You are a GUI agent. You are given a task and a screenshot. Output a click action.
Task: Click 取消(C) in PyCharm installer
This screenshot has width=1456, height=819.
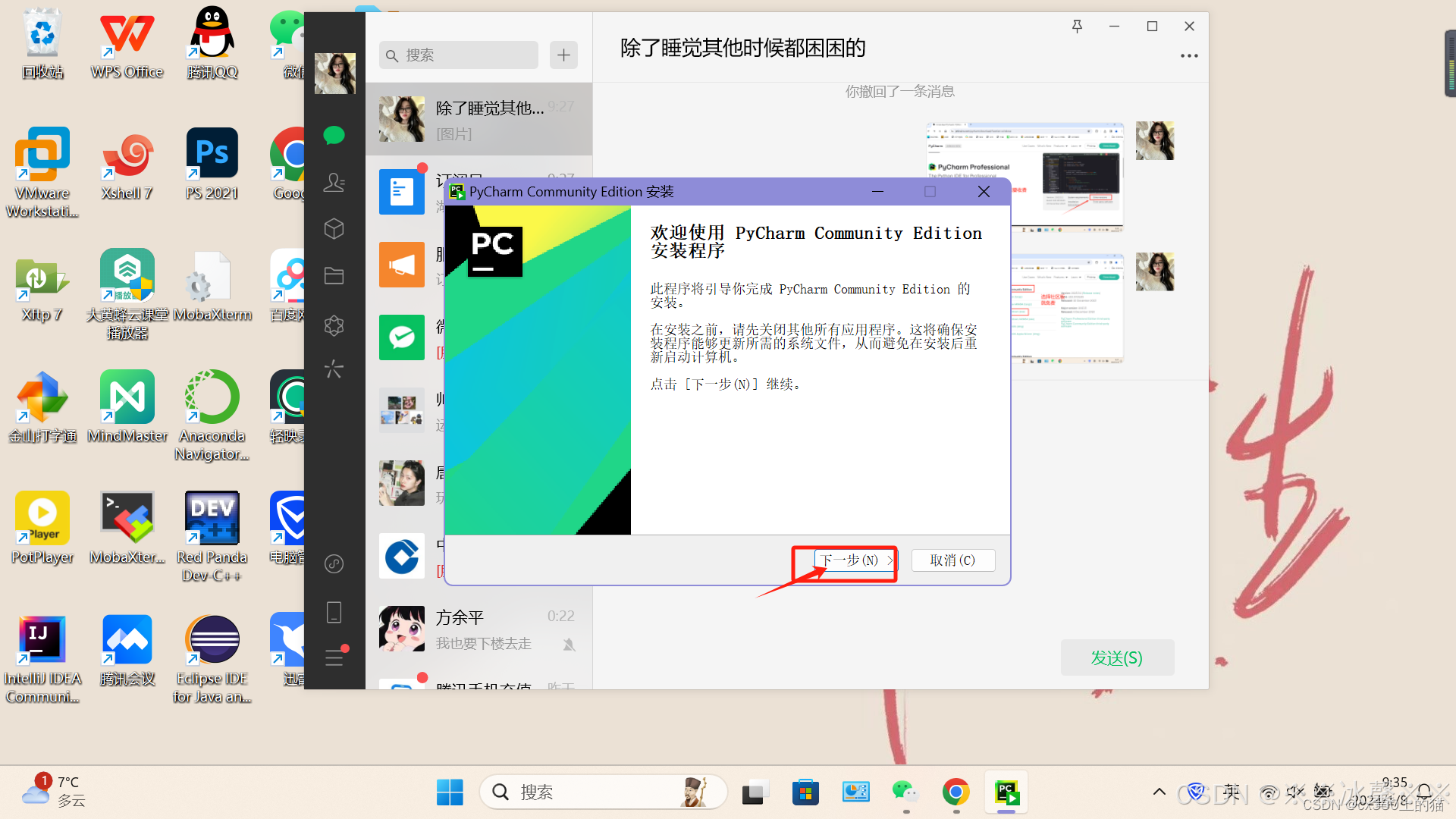click(x=952, y=560)
